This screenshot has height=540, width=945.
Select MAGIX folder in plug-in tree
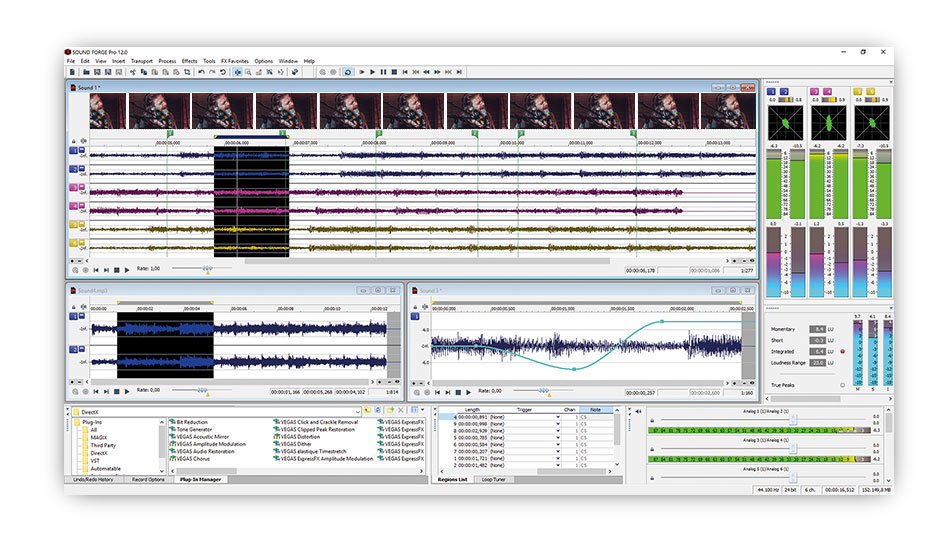[98, 438]
